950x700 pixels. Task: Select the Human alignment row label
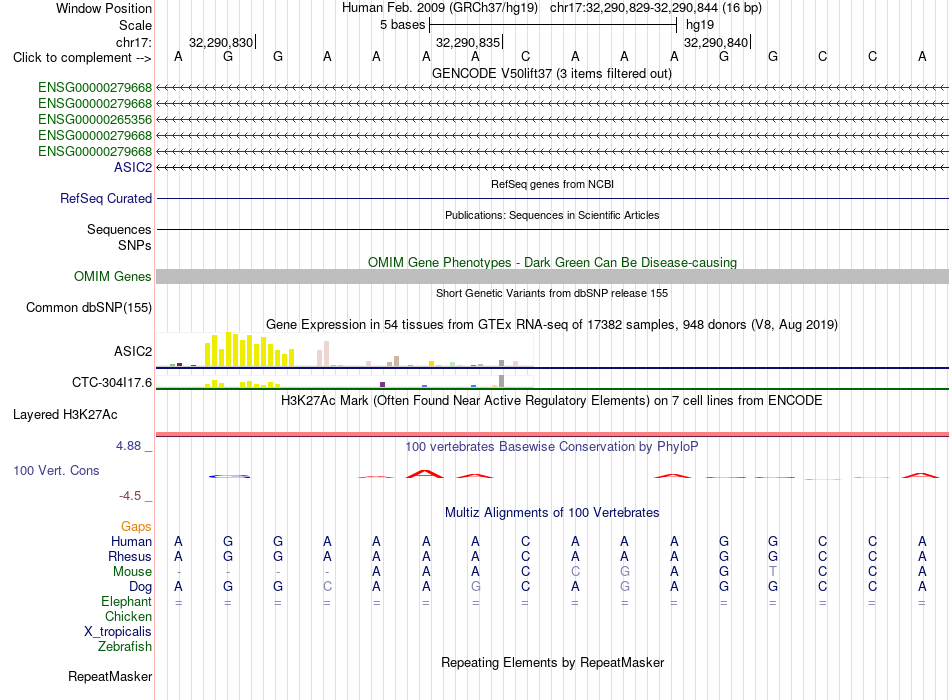[131, 542]
